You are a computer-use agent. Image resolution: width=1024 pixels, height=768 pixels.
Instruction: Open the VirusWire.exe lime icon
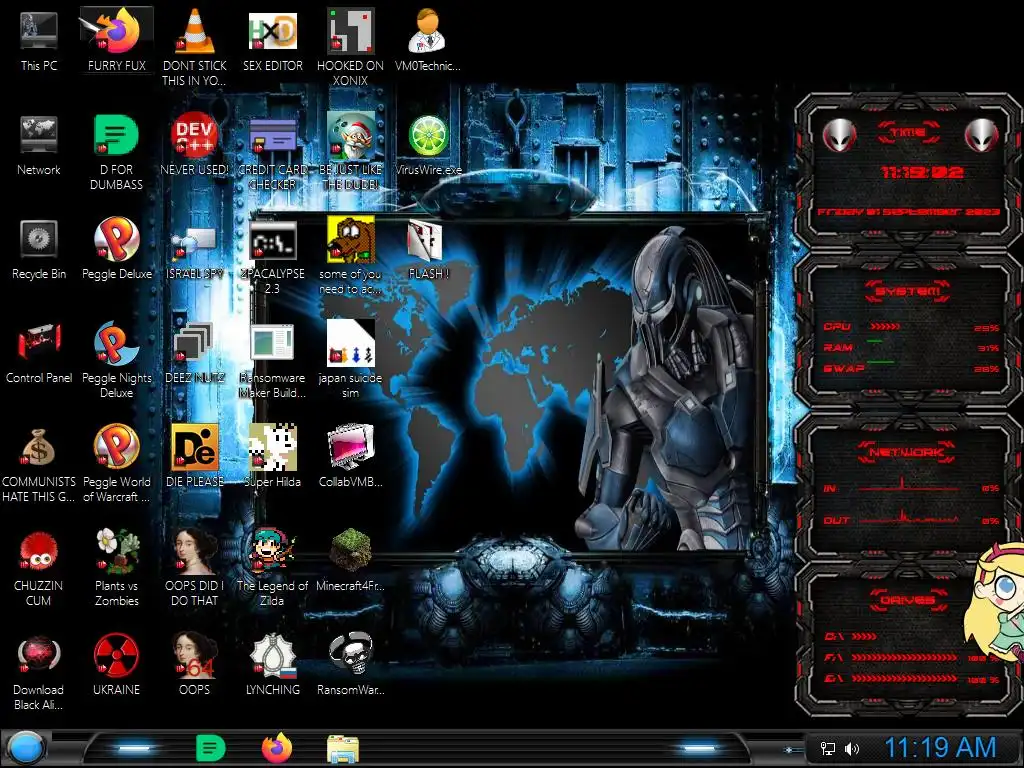point(428,135)
